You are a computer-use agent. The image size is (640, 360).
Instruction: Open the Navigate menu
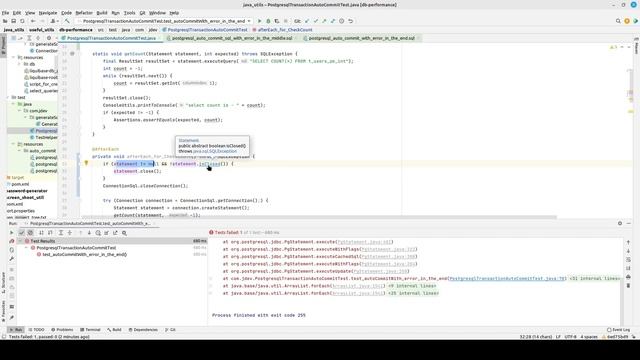pos(48,13)
